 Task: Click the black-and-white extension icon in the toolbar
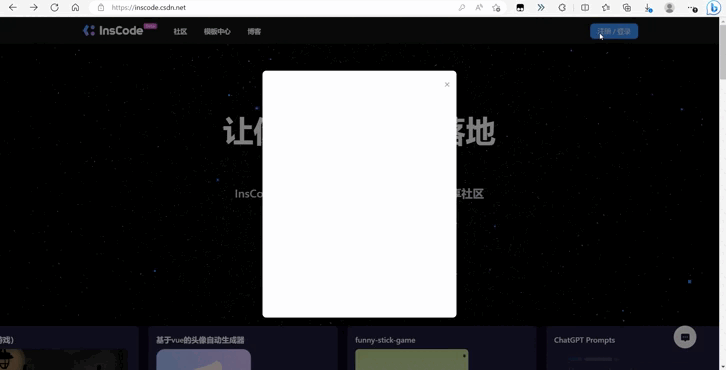520,7
